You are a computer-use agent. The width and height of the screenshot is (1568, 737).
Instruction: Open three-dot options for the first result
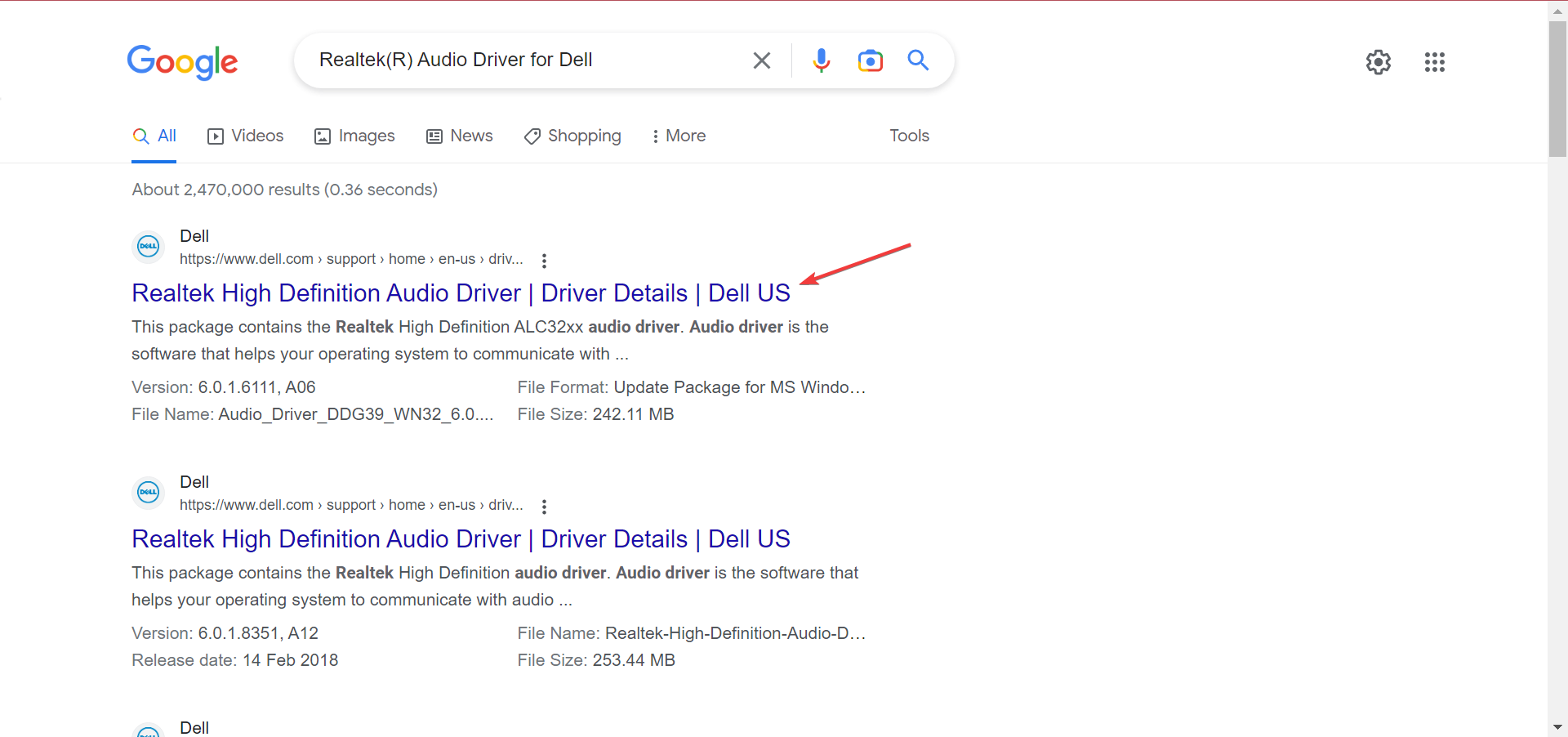pyautogui.click(x=544, y=261)
